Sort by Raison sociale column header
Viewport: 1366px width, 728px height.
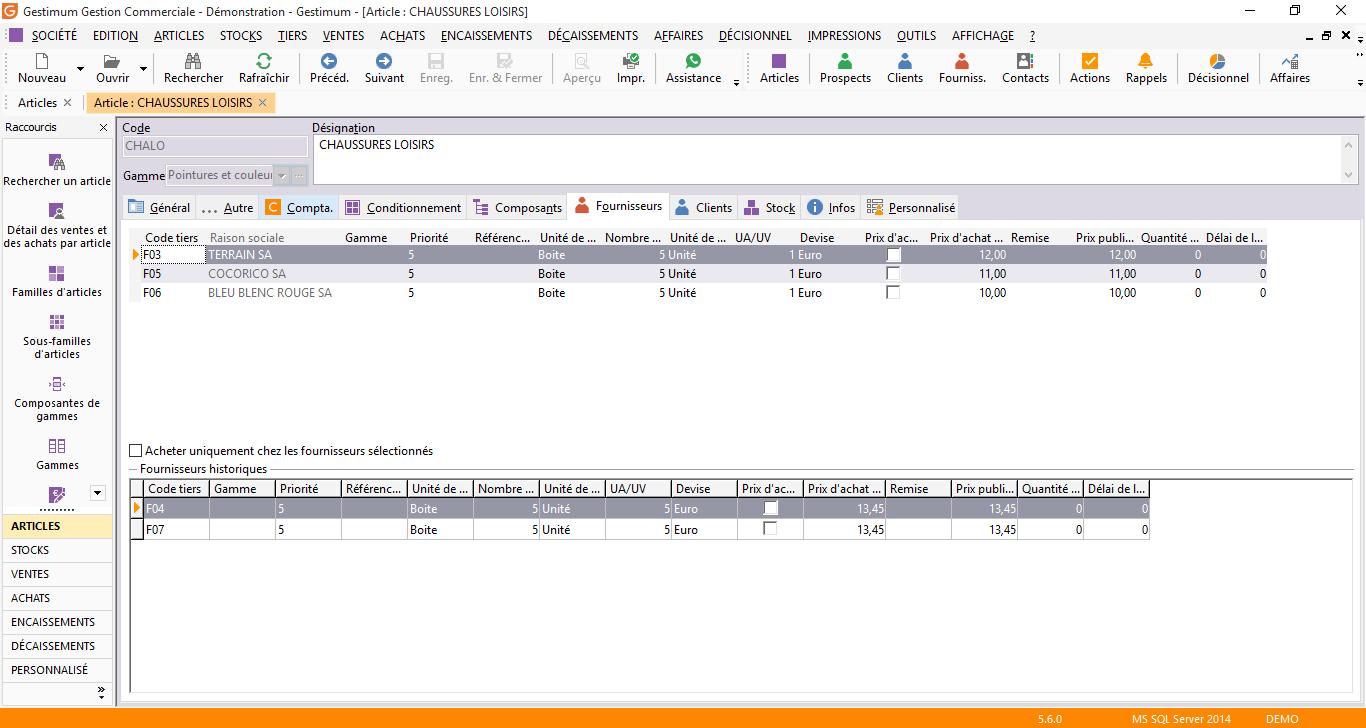click(246, 238)
